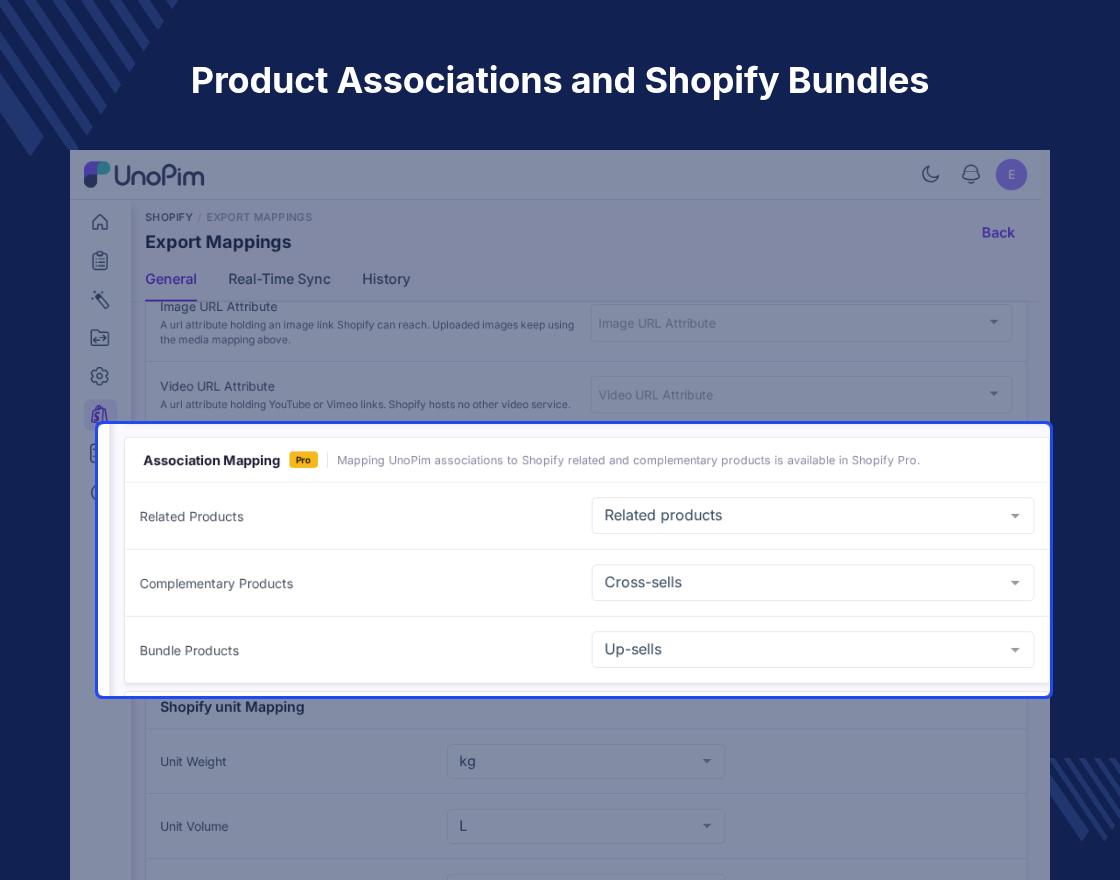Open Complementary Products Cross-sells dropdown
Image resolution: width=1120 pixels, height=880 pixels.
[813, 583]
